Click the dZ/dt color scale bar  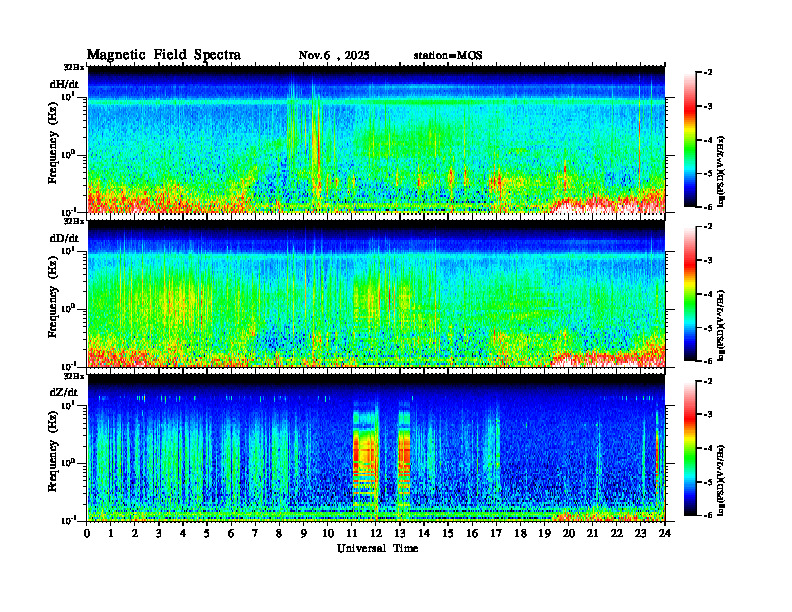(690, 448)
